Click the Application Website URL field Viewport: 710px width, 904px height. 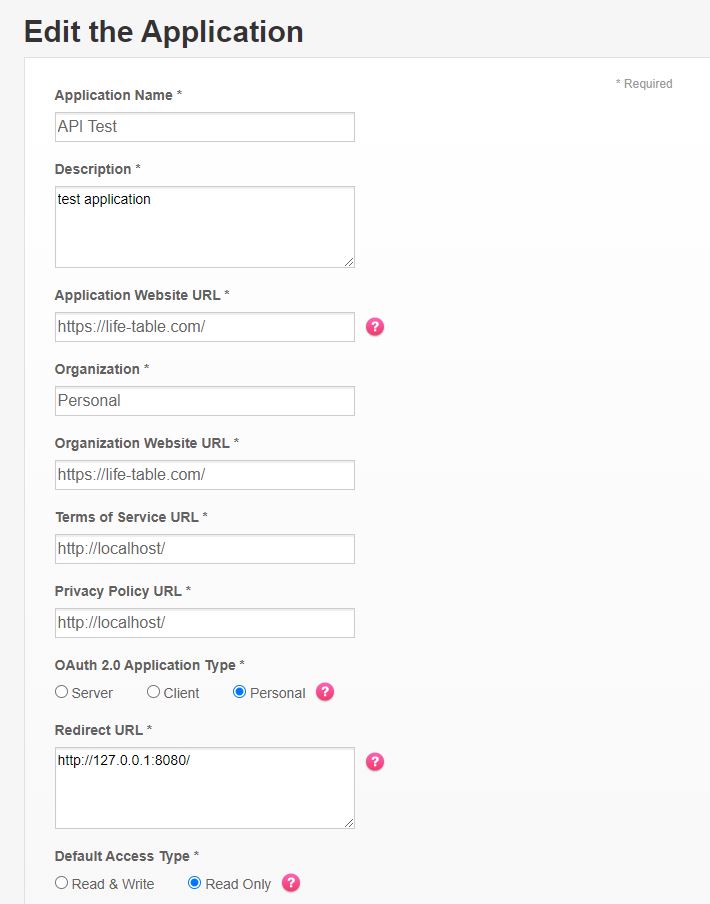[204, 327]
